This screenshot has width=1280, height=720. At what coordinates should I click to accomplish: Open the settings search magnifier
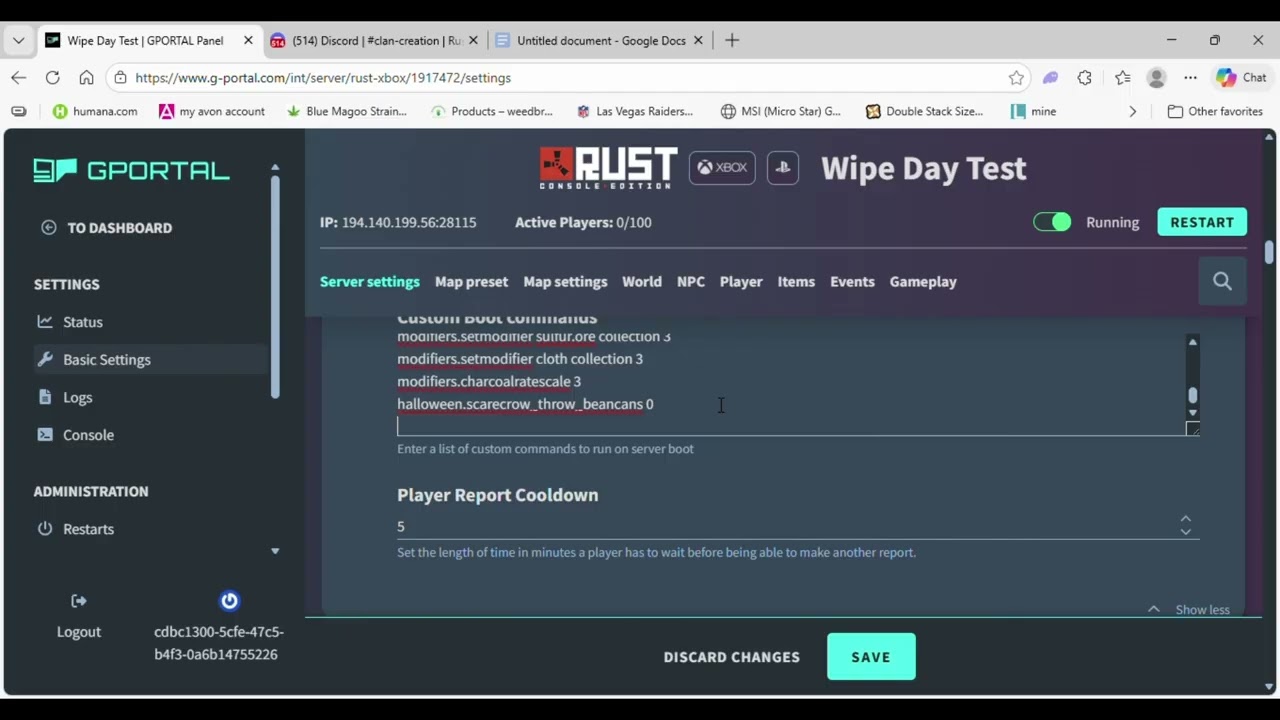[1222, 282]
